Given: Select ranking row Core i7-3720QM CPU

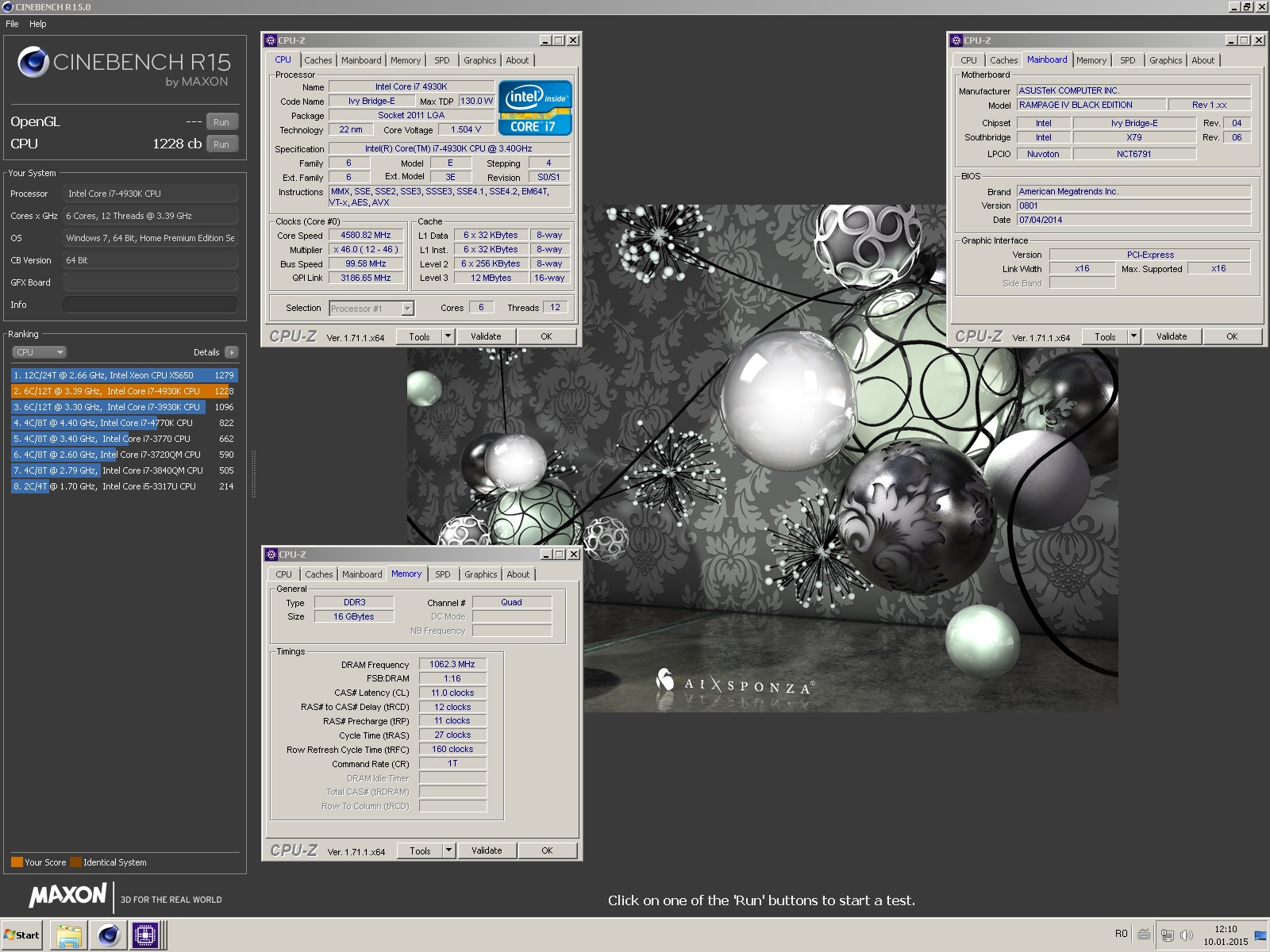Looking at the screenshot, I should tap(125, 455).
